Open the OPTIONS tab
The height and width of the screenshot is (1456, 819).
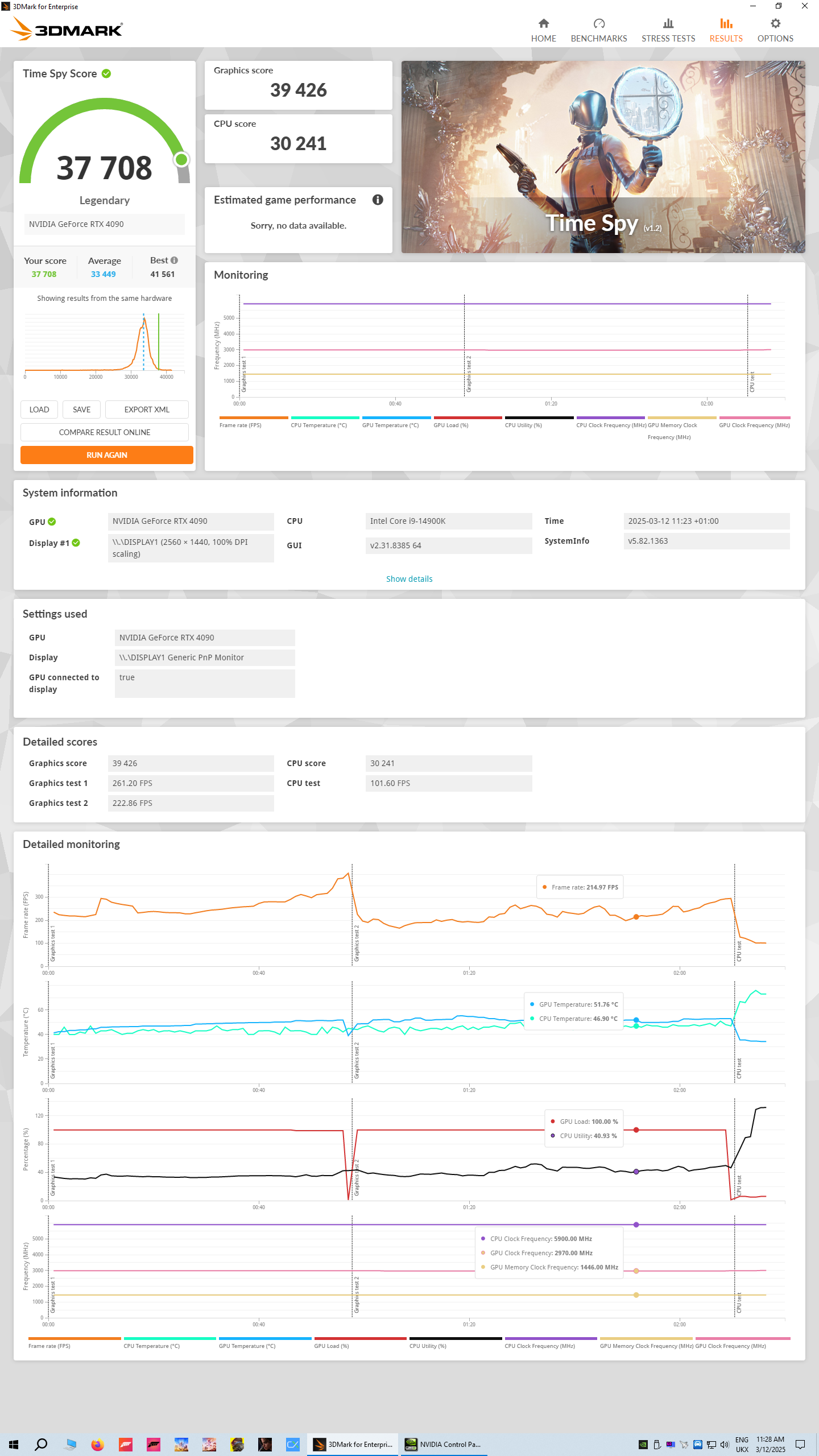point(775,31)
